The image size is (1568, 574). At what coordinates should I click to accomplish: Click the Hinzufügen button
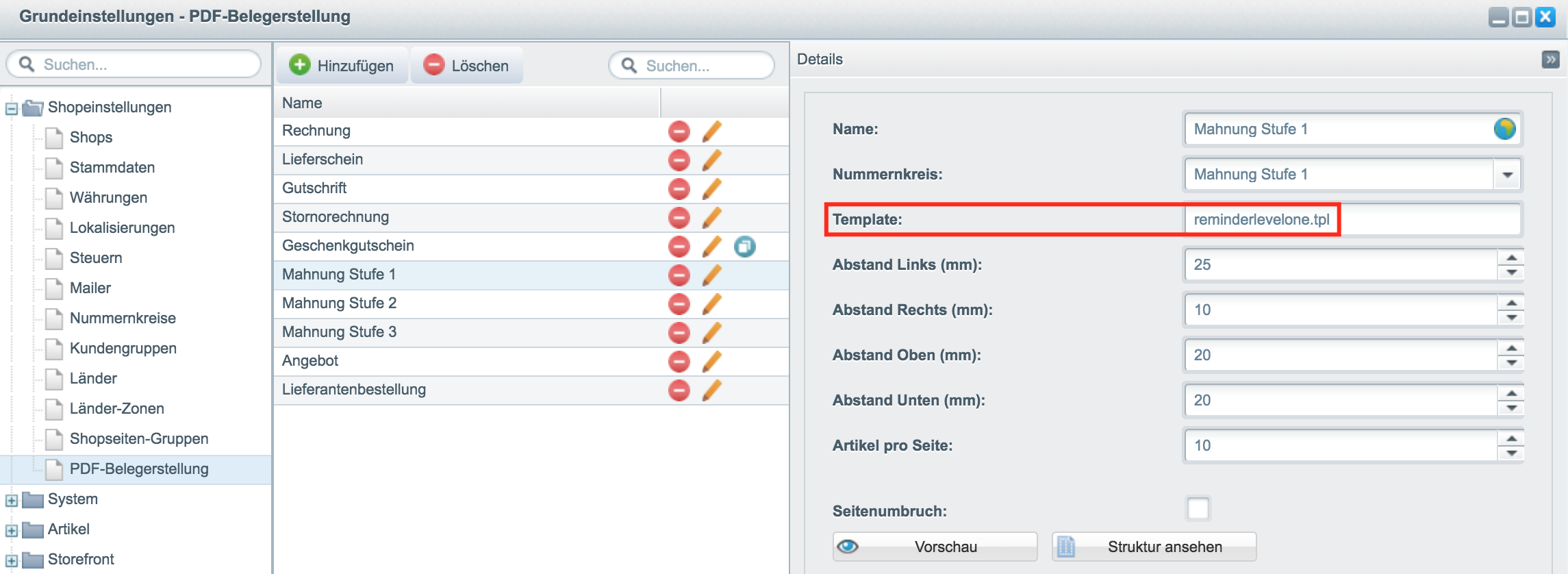342,66
